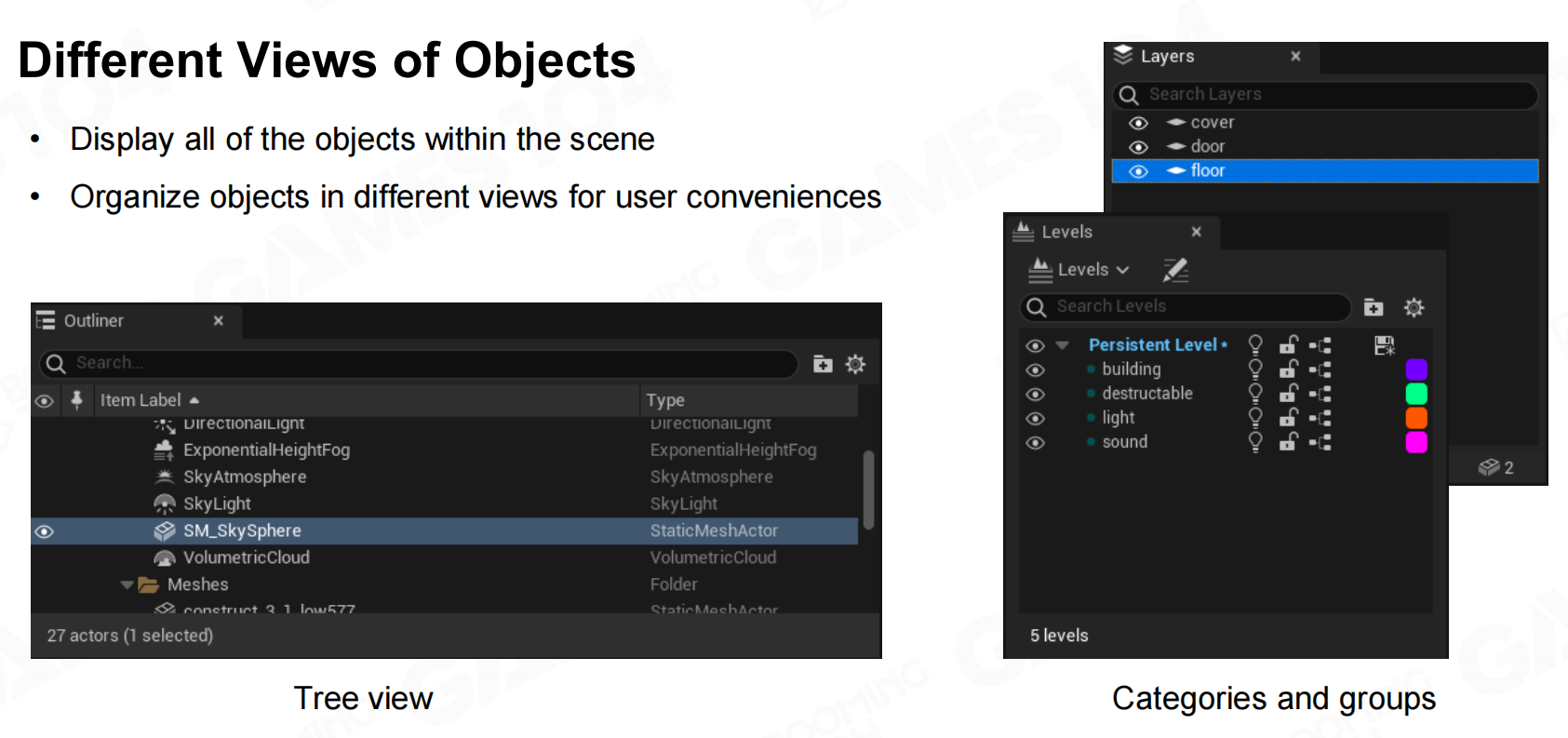Viewport: 1568px width, 738px height.
Task: Switch to the Layers tab
Action: [x=1167, y=57]
